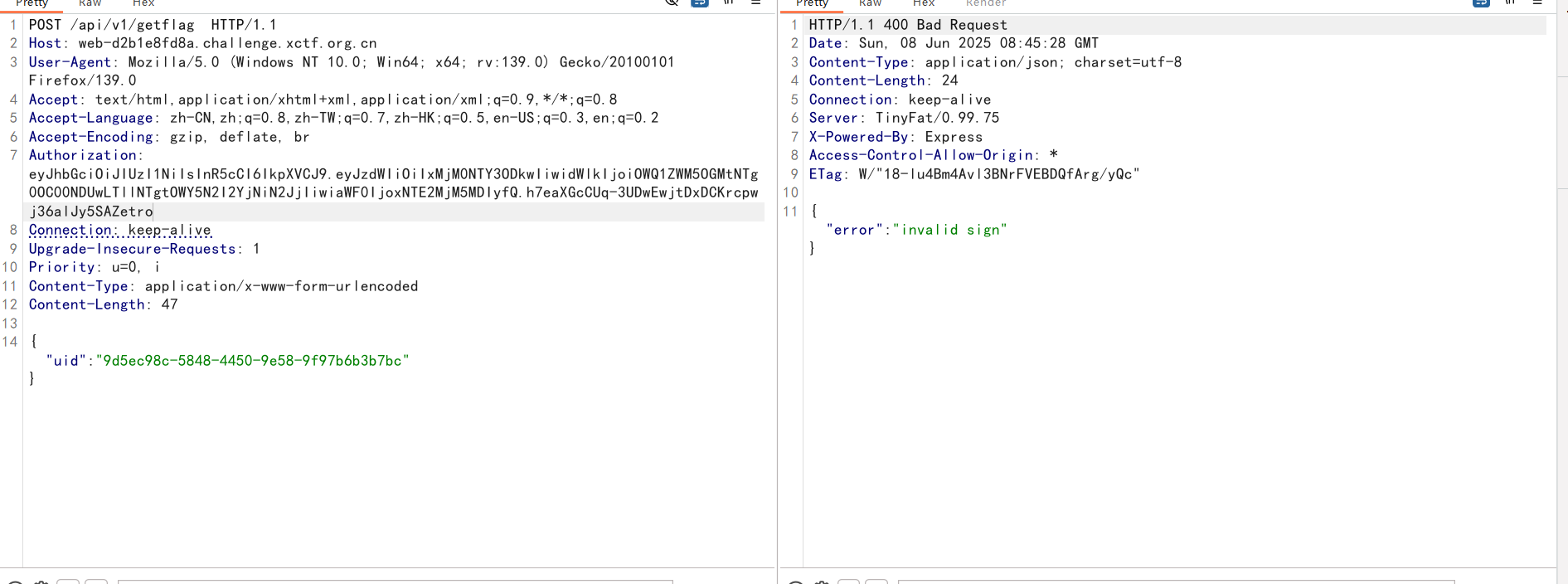Click the "uid" key in request body
Viewport: 1568px width, 584px height.
pyautogui.click(x=66, y=361)
